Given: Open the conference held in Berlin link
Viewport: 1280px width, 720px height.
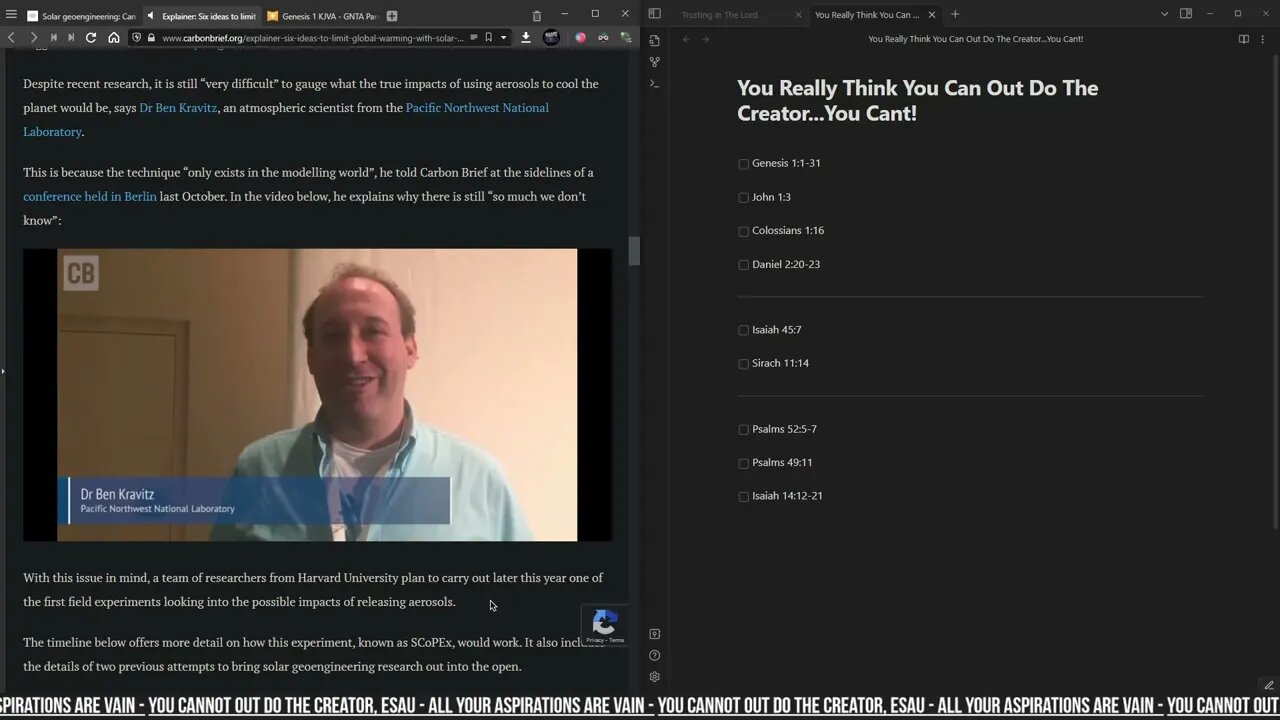Looking at the screenshot, I should point(90,196).
